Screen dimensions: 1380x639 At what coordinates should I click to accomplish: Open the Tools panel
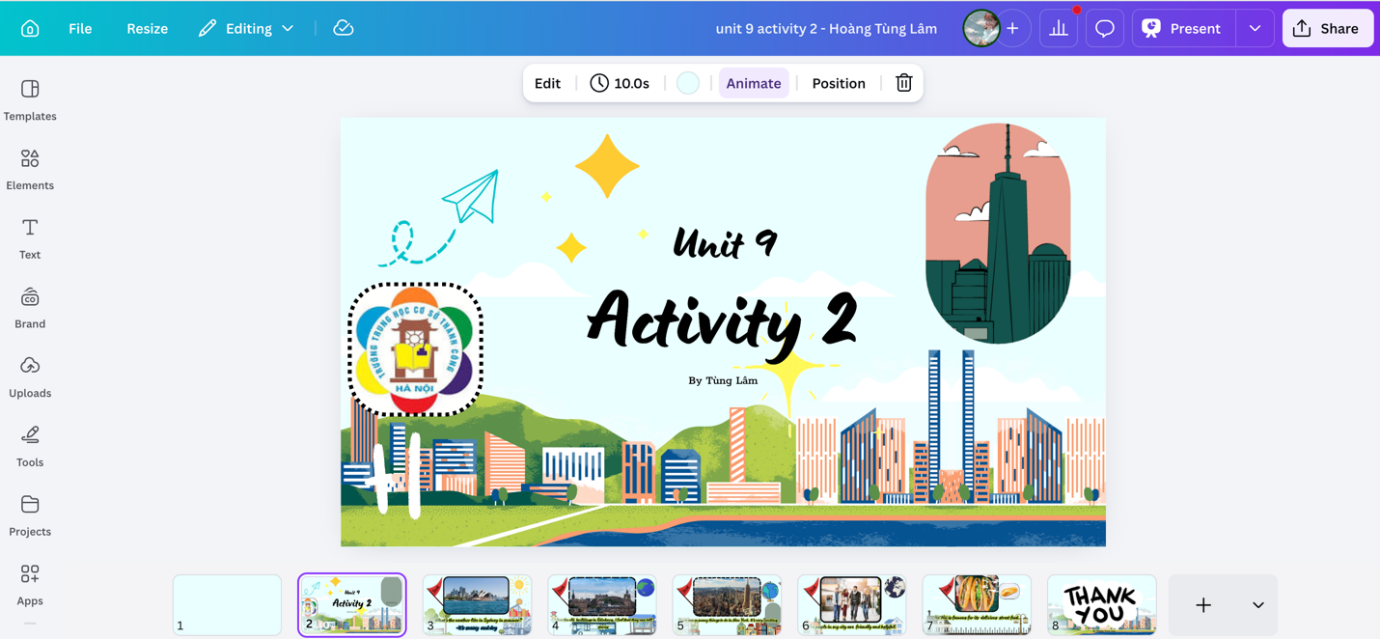tap(30, 445)
